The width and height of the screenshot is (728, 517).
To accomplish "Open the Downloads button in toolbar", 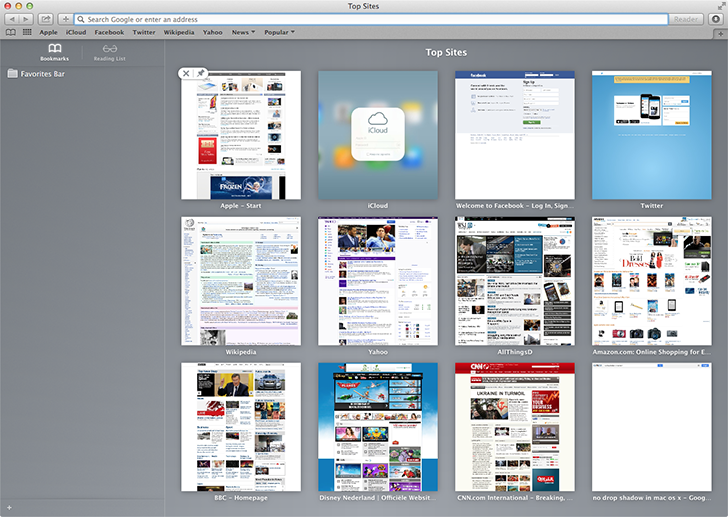I will (716, 19).
